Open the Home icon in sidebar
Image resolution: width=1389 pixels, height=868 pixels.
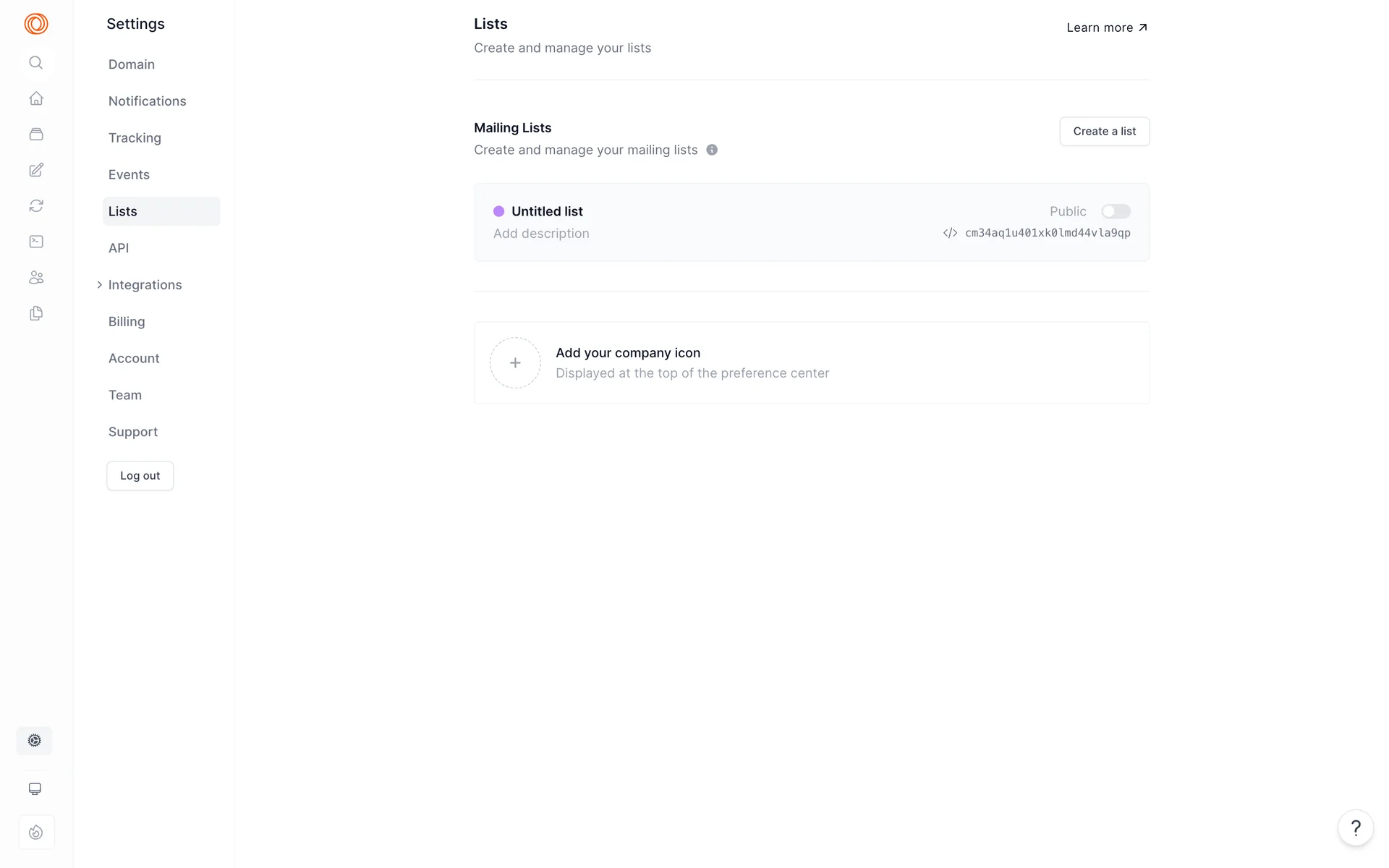[x=36, y=98]
